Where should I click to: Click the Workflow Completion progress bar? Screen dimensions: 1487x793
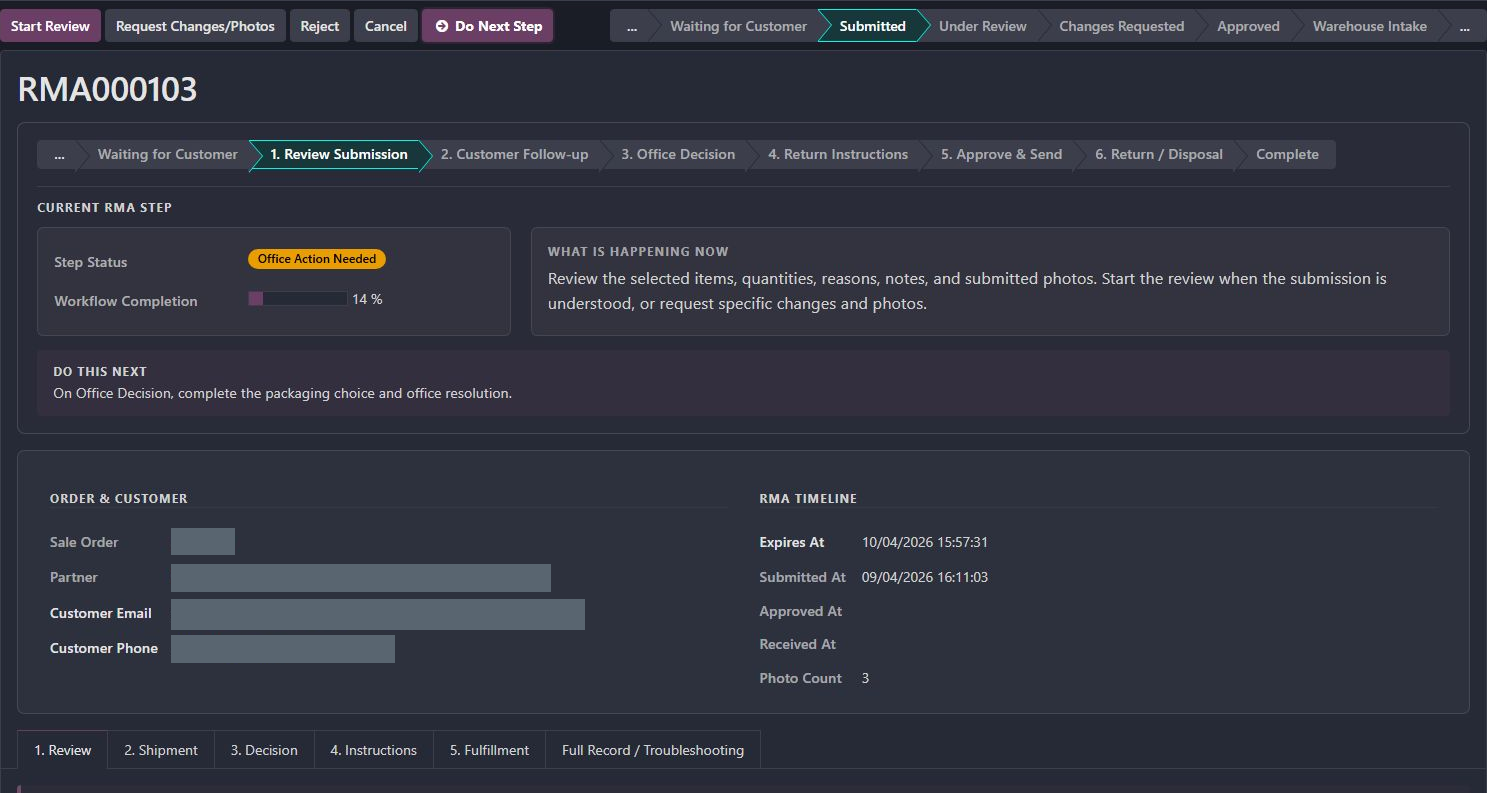(298, 299)
